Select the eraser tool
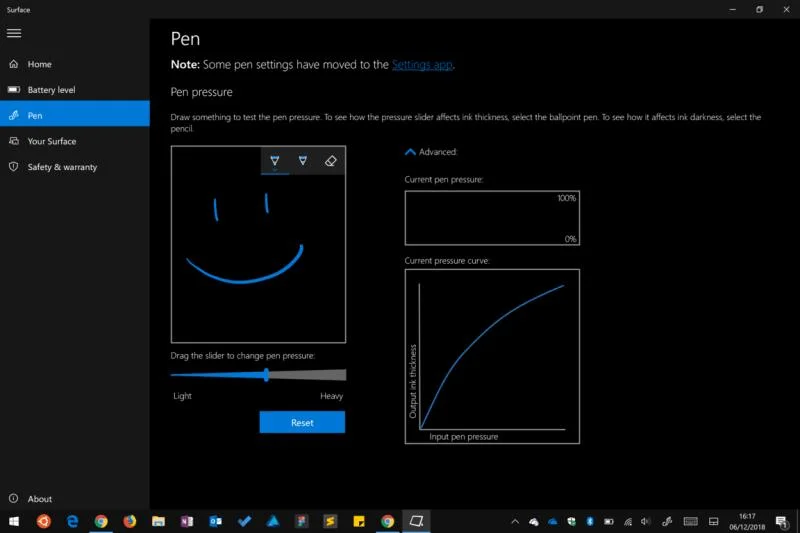This screenshot has height=533, width=800. [331, 161]
